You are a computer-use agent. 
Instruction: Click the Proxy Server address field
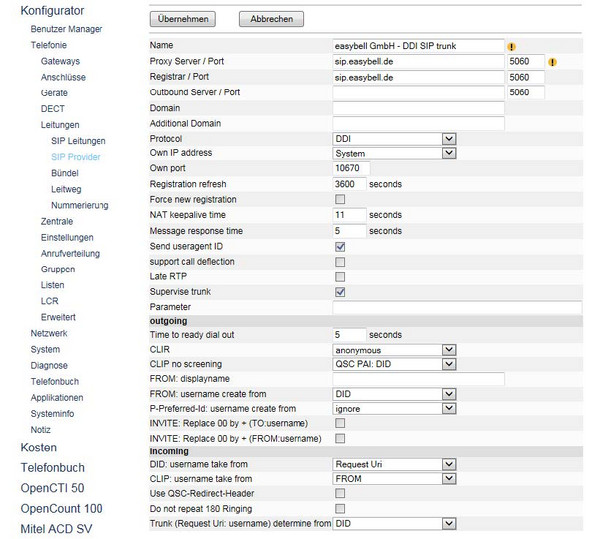tap(418, 62)
